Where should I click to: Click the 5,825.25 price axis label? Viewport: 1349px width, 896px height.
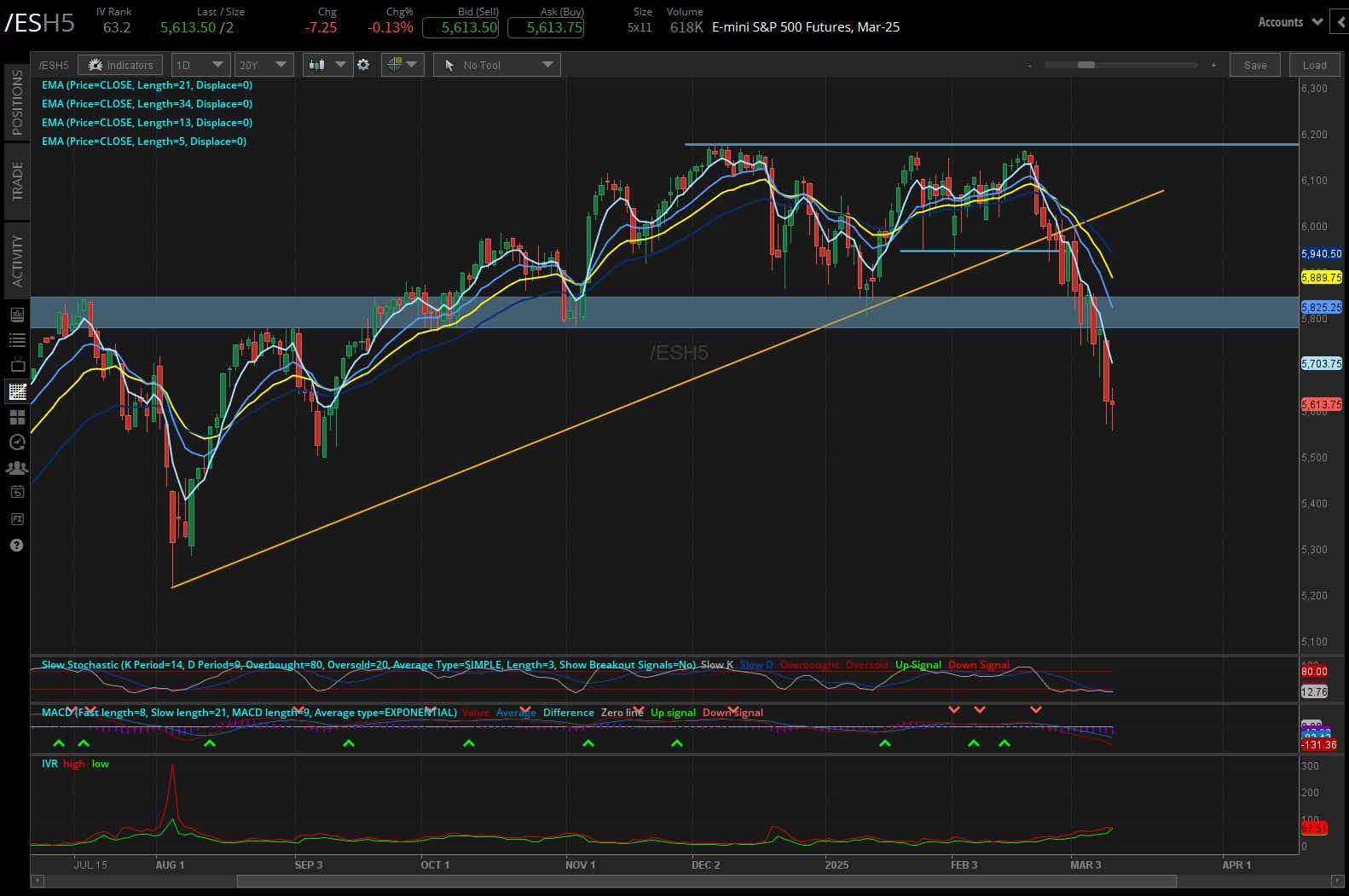[x=1321, y=307]
